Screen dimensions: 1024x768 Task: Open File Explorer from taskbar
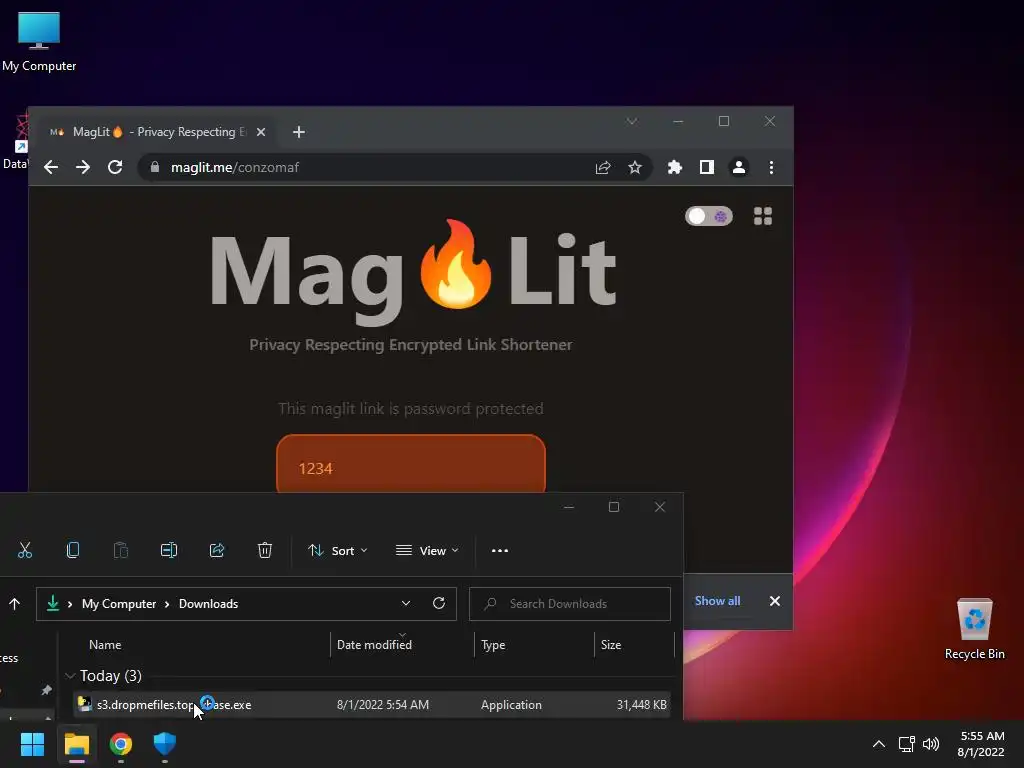click(76, 744)
